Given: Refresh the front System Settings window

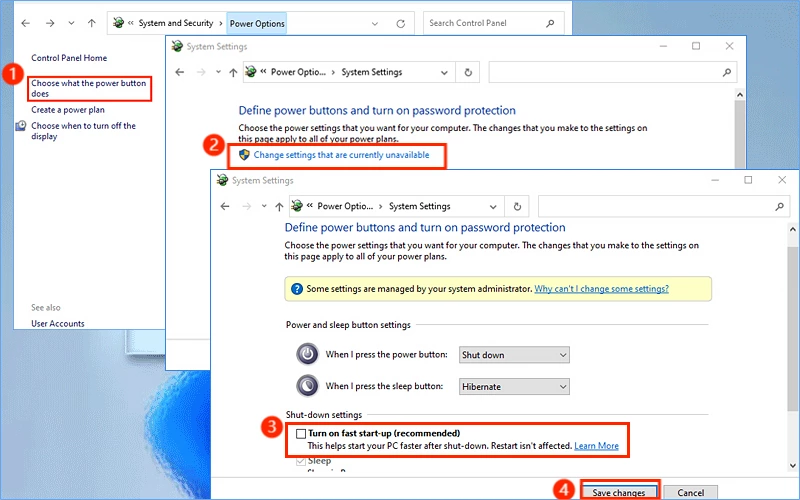Looking at the screenshot, I should [x=517, y=207].
